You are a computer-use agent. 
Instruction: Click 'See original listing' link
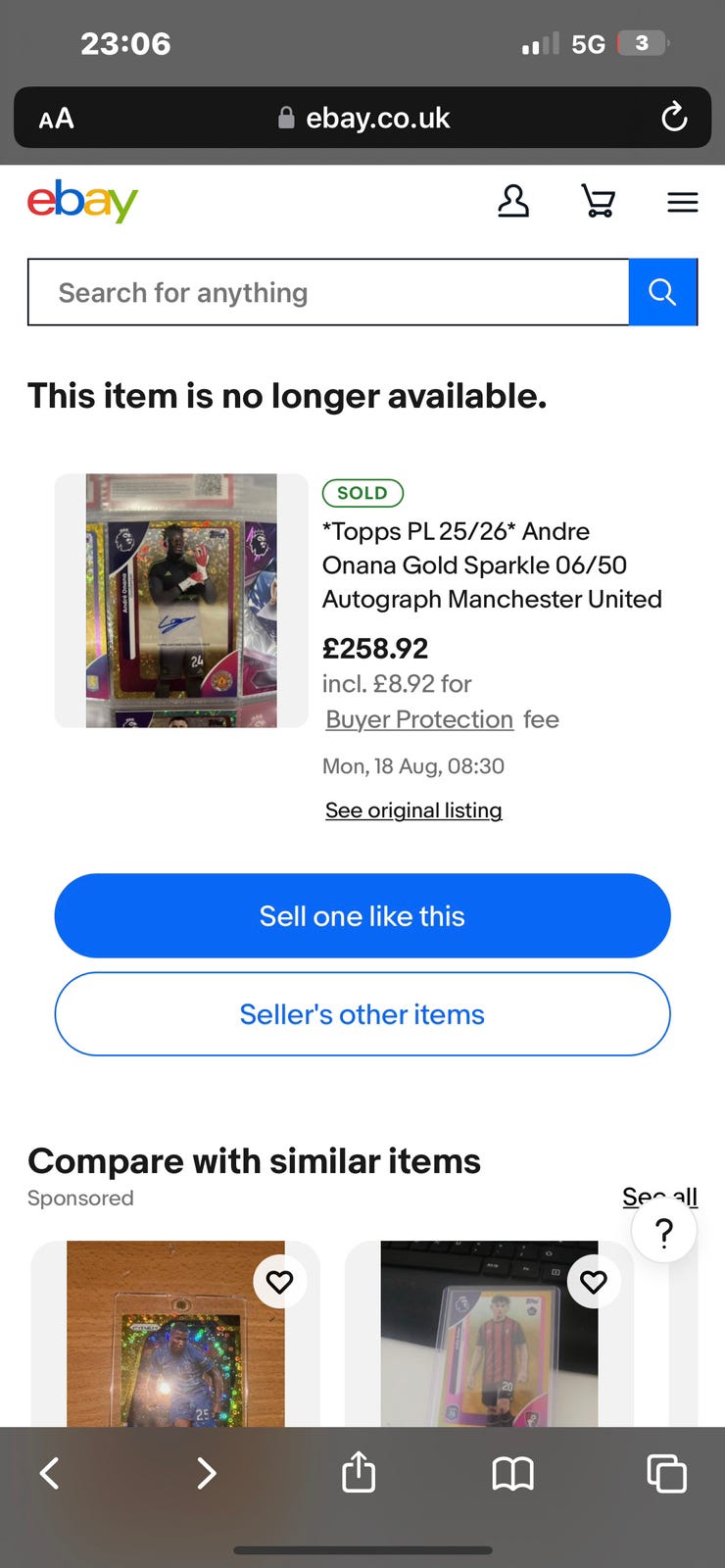(413, 810)
